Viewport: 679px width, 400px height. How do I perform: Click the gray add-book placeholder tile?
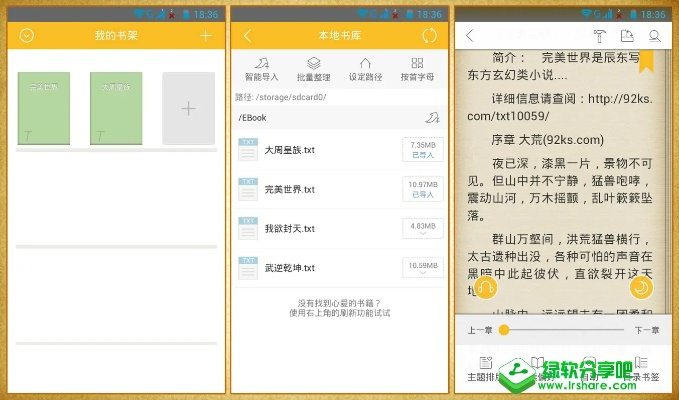tap(188, 108)
